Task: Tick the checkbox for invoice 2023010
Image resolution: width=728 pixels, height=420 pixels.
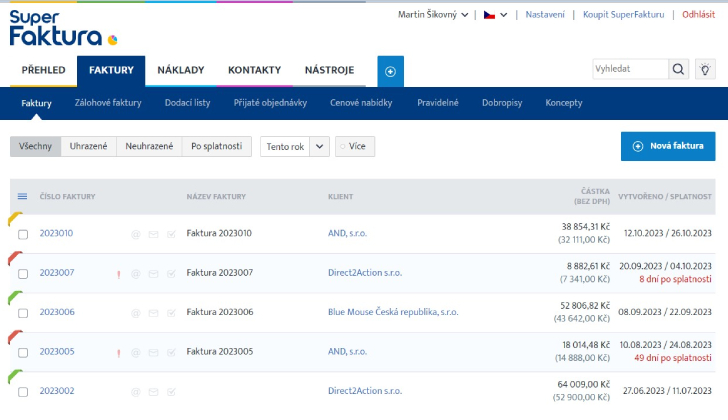Action: pyautogui.click(x=23, y=234)
